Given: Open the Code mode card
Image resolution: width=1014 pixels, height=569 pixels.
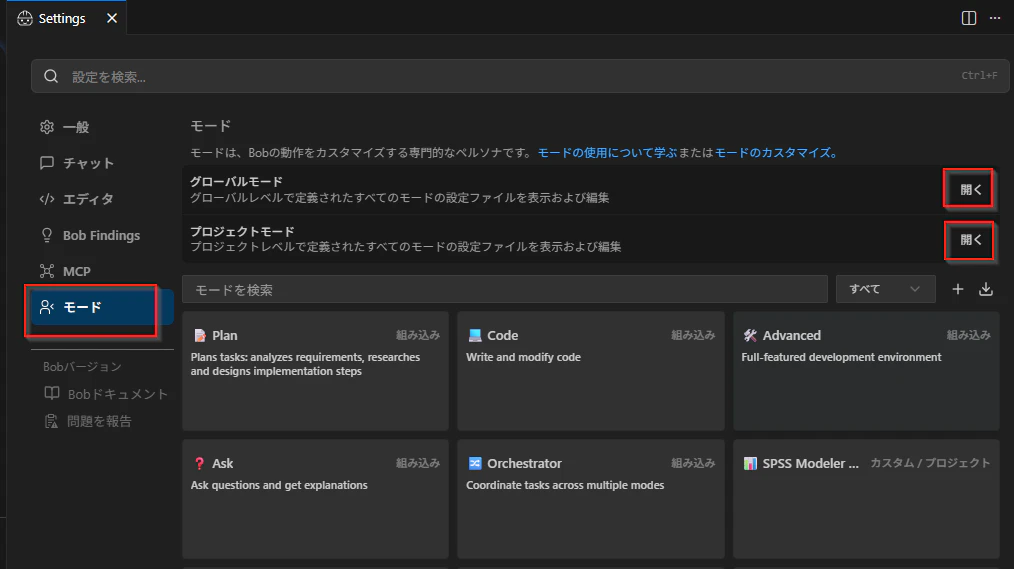Looking at the screenshot, I should point(590,371).
